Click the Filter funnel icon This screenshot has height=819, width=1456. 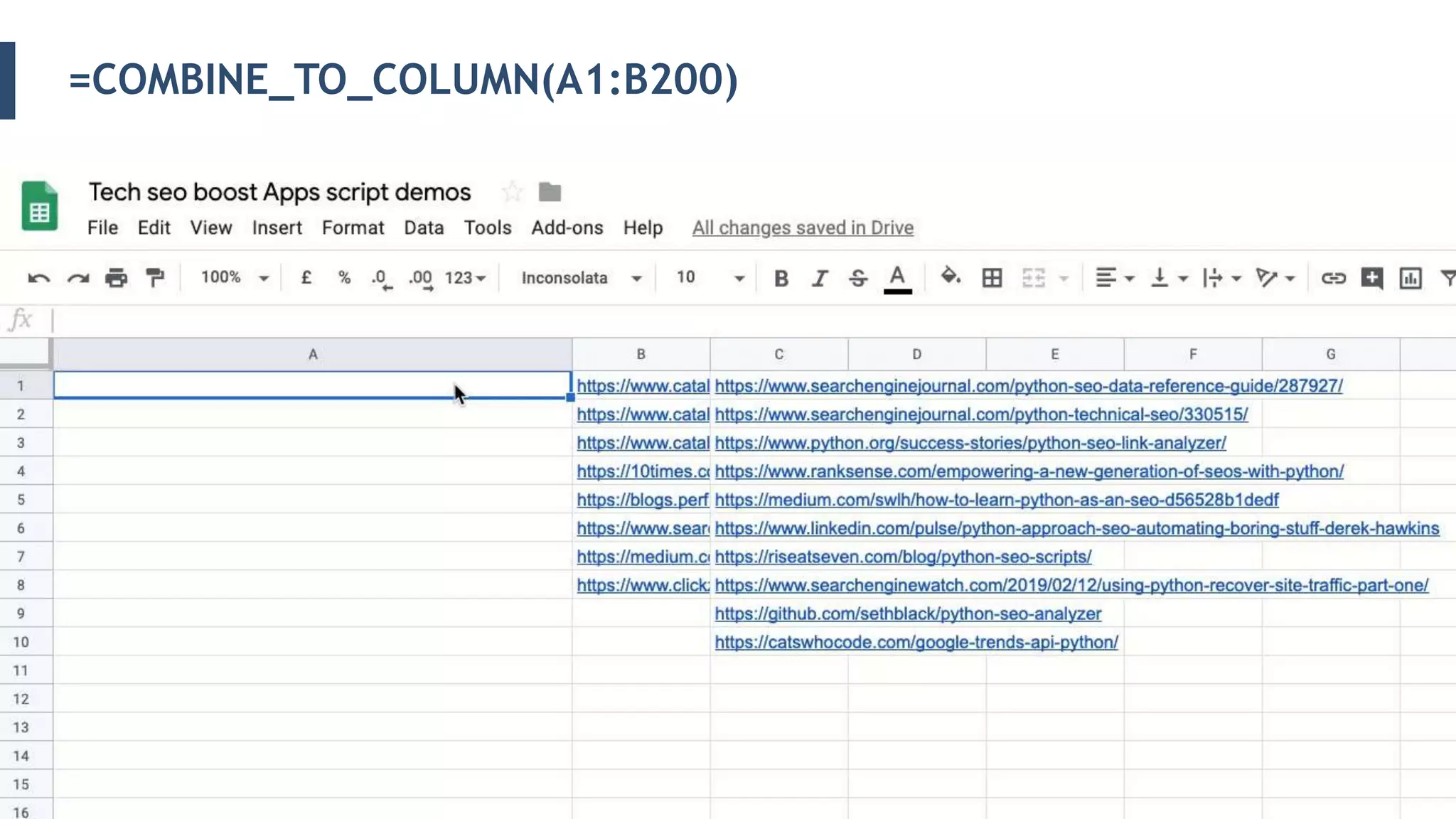(1447, 278)
